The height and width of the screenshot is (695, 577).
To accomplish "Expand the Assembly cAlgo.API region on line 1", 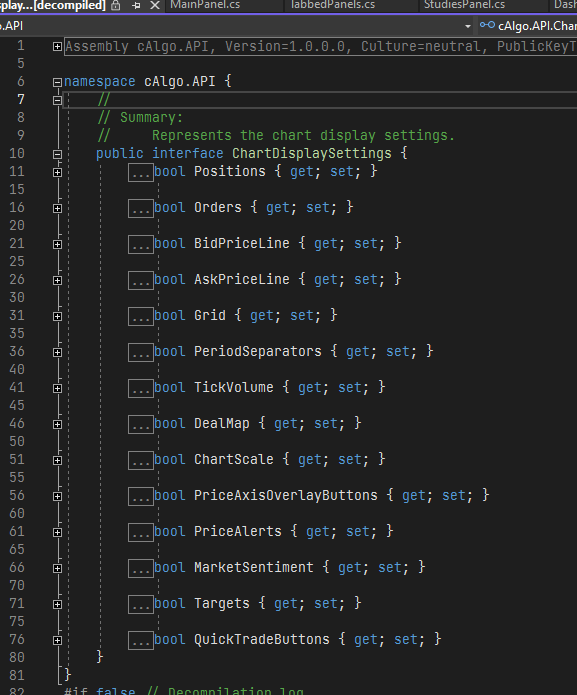I will pyautogui.click(x=57, y=46).
